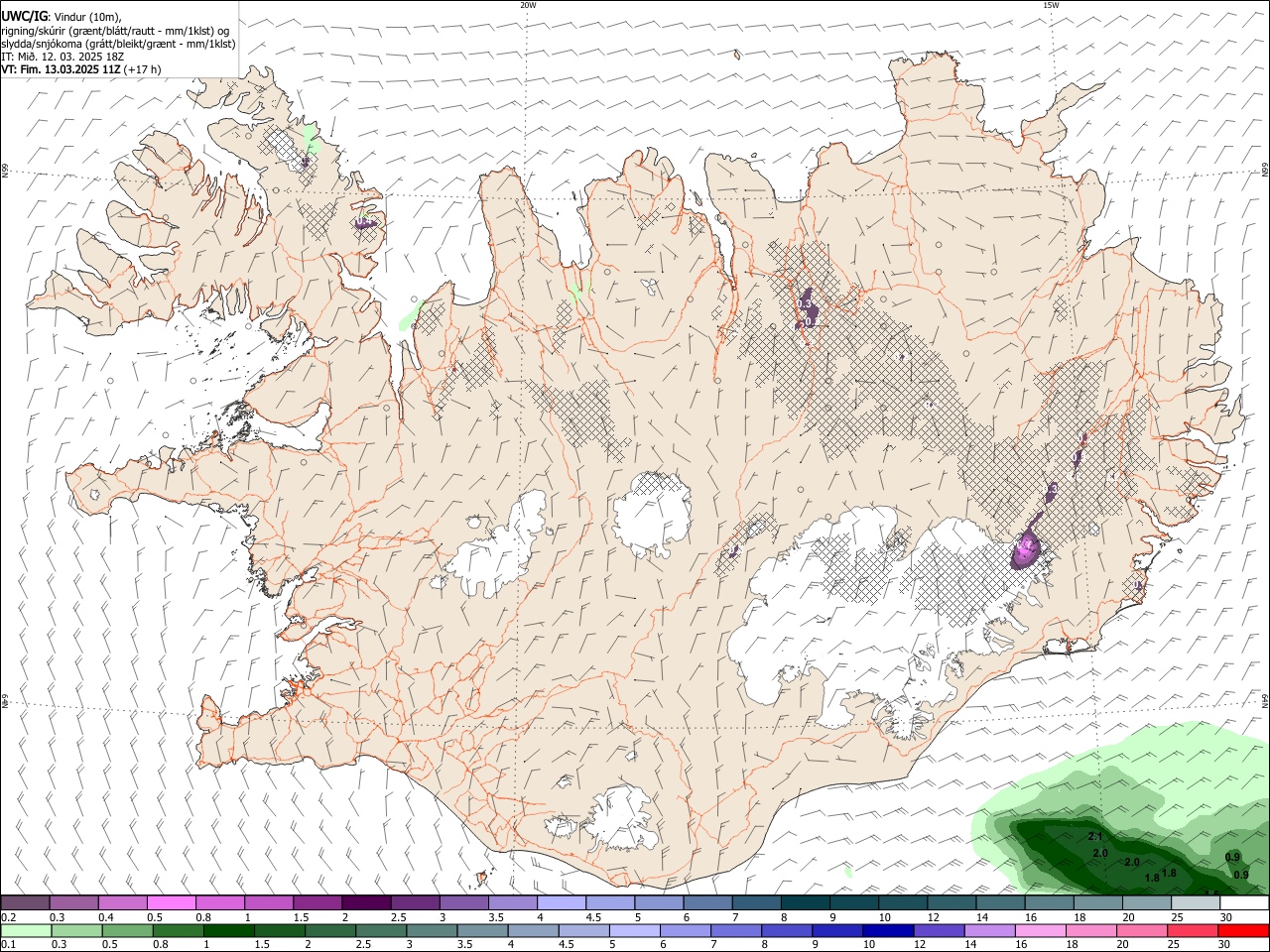1270x952 pixels.
Task: Click the medium blue 8 swatch in lower legend
Action: tap(786, 931)
